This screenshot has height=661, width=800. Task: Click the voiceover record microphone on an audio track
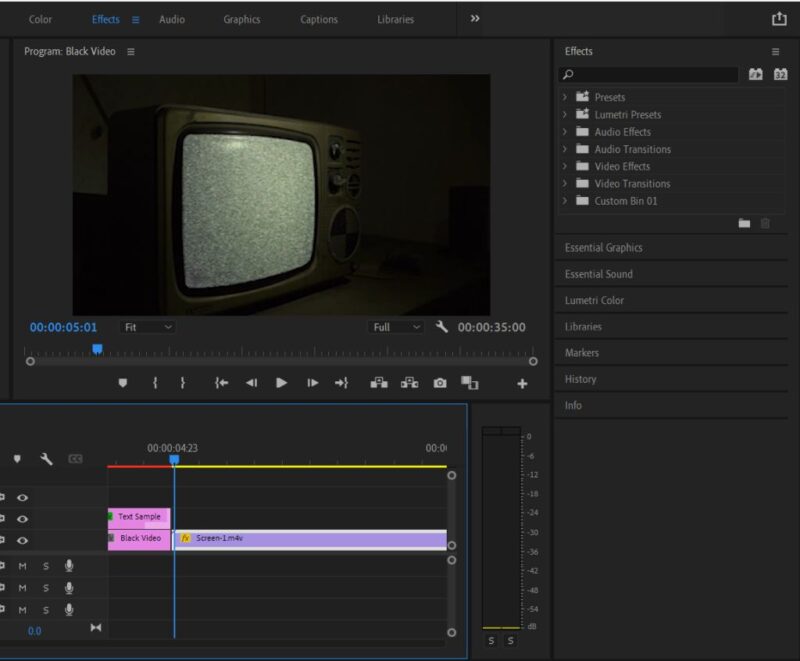tap(69, 567)
